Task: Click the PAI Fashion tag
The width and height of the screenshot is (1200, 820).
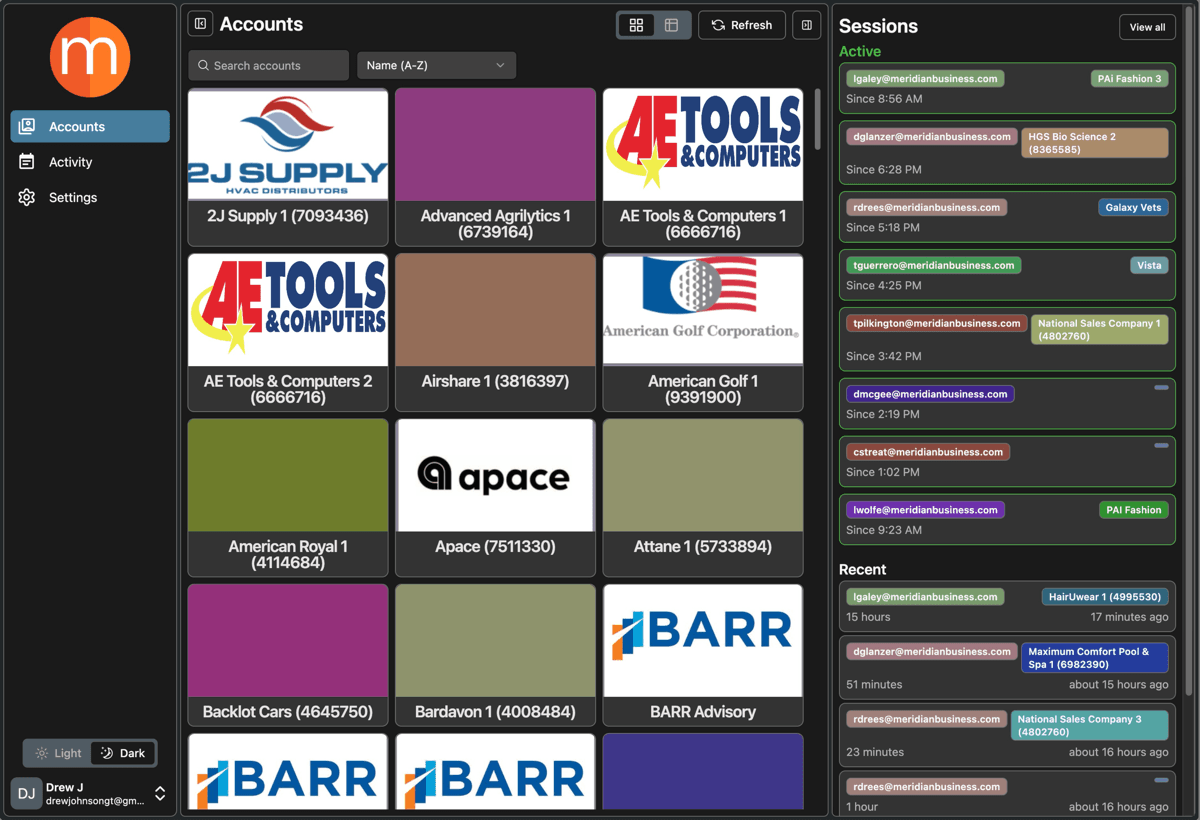Action: 1133,510
